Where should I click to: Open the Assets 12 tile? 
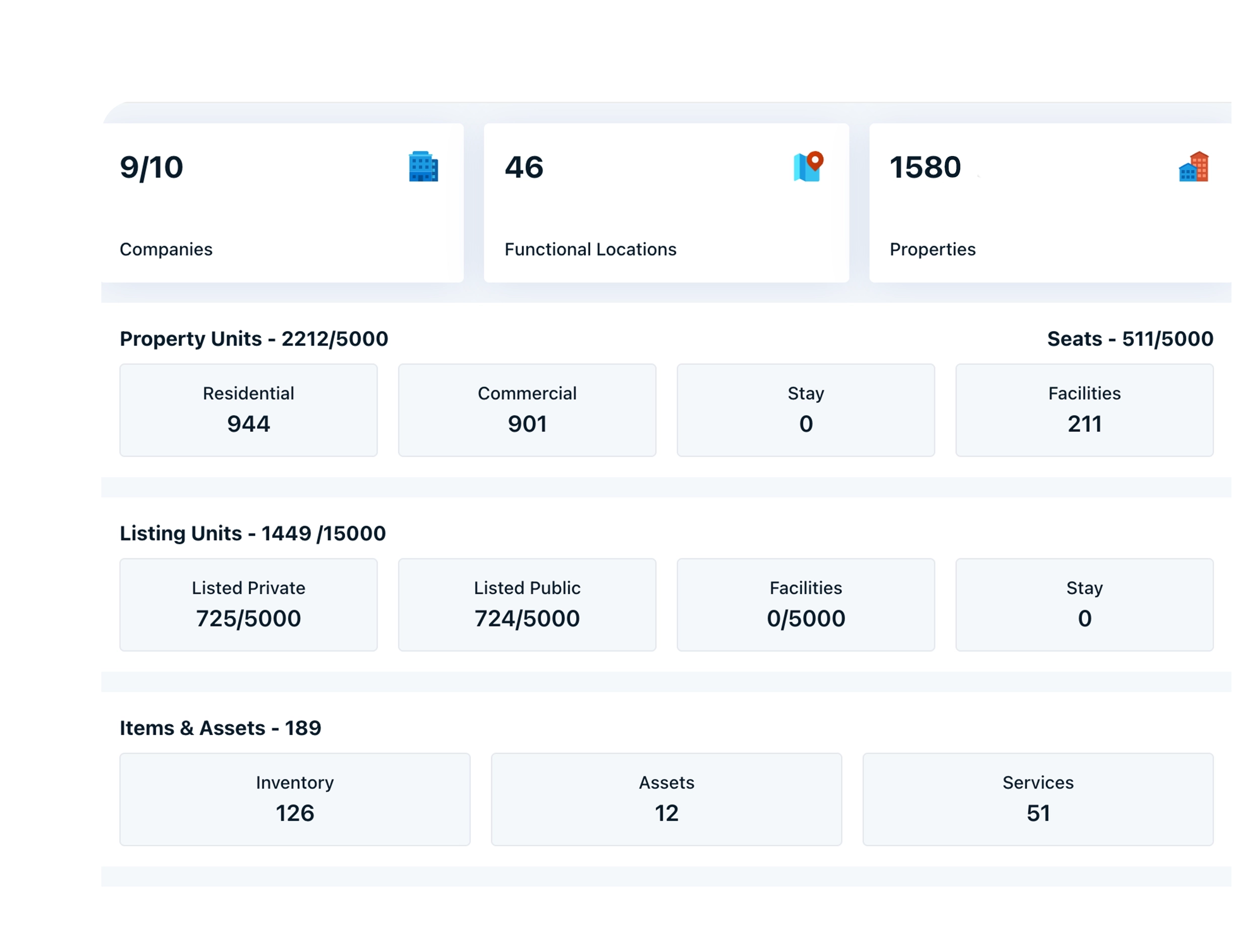point(666,799)
